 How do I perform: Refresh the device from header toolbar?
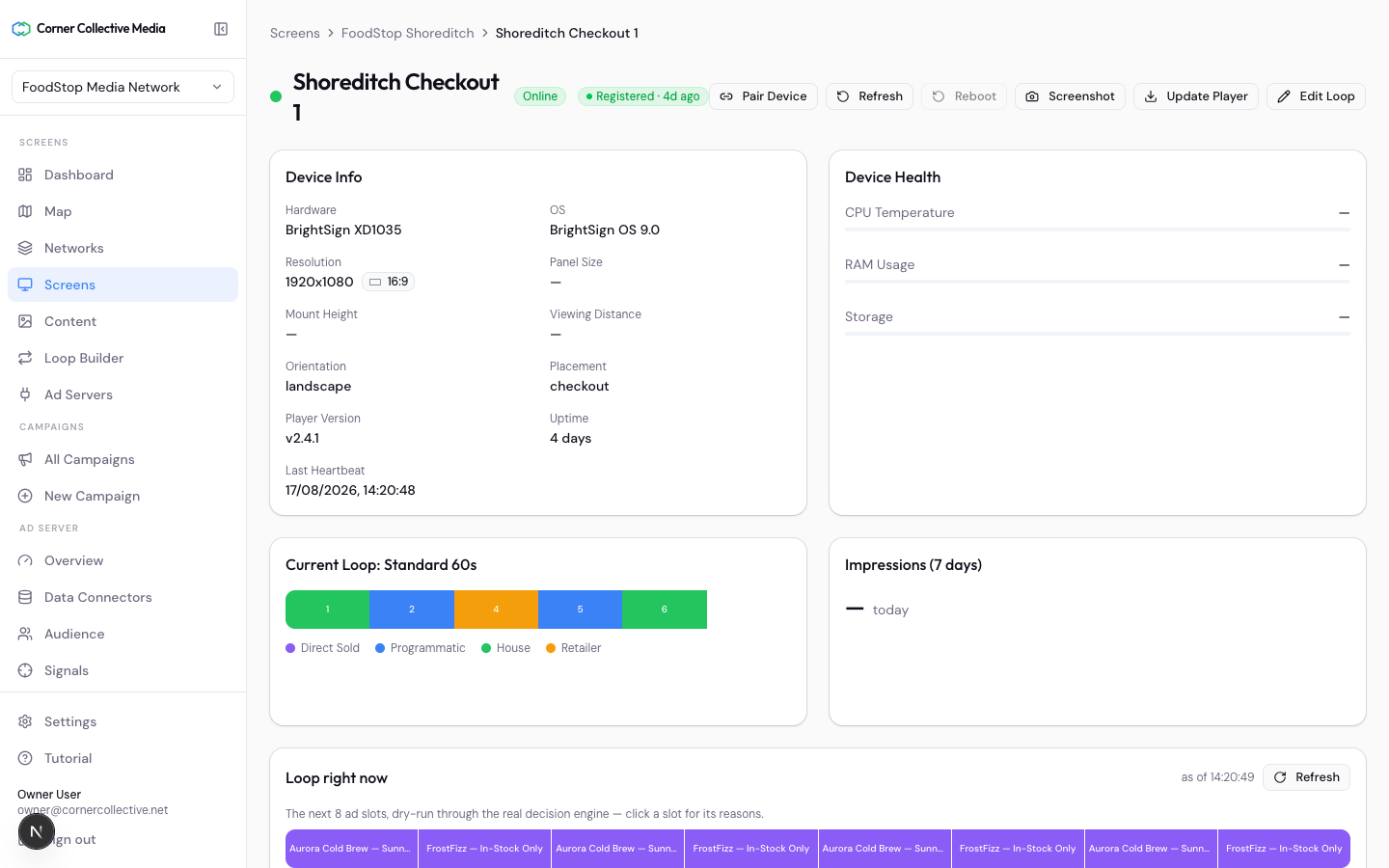(869, 96)
